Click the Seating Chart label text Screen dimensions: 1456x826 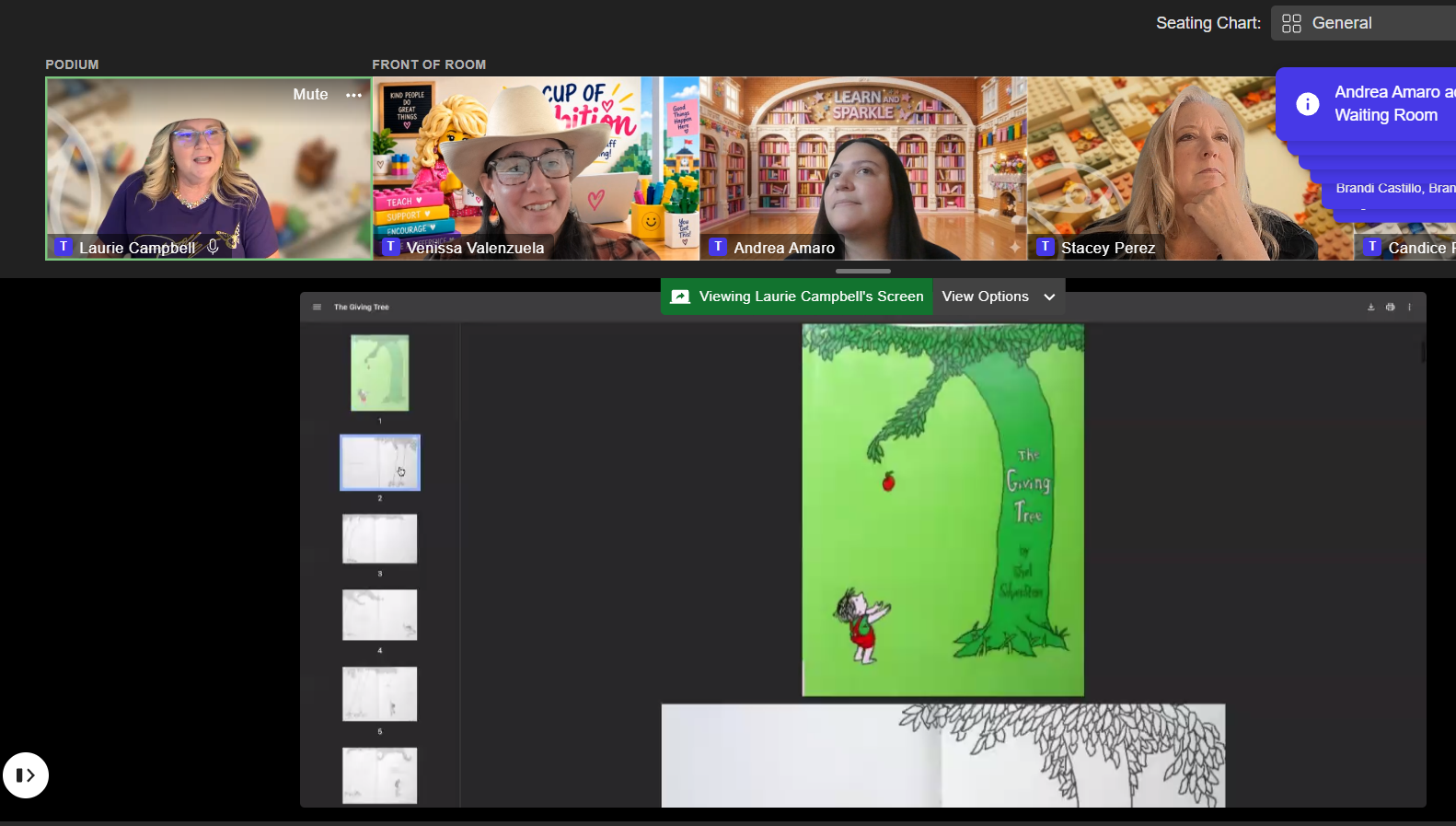tap(1208, 23)
